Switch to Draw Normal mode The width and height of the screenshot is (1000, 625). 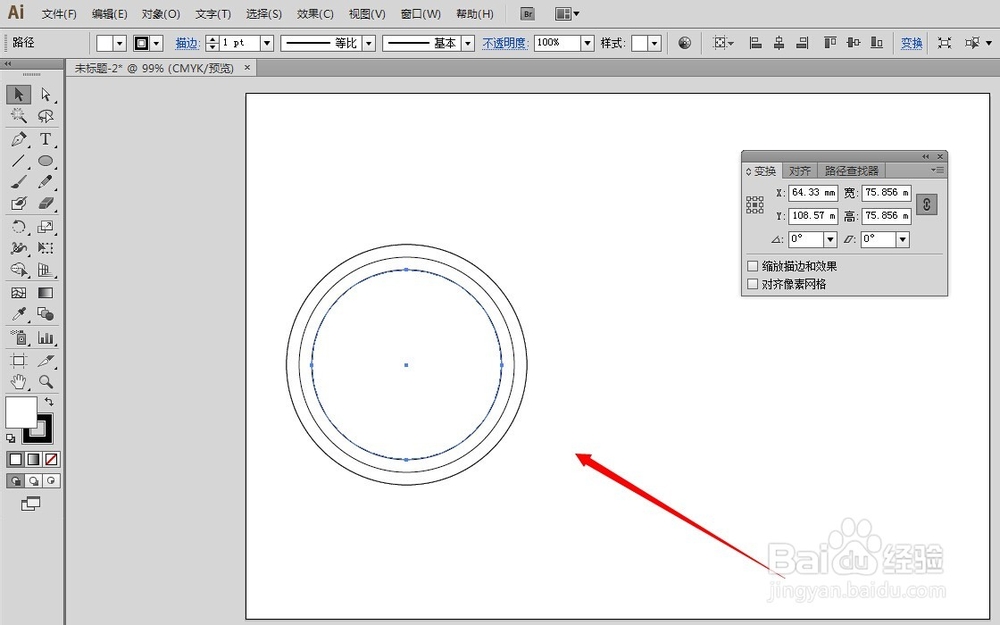[15, 481]
